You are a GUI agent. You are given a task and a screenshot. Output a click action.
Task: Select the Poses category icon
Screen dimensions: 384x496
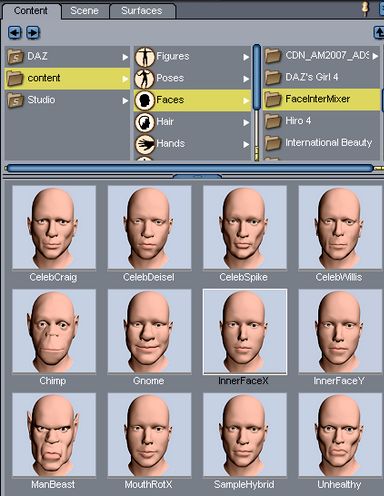click(144, 78)
